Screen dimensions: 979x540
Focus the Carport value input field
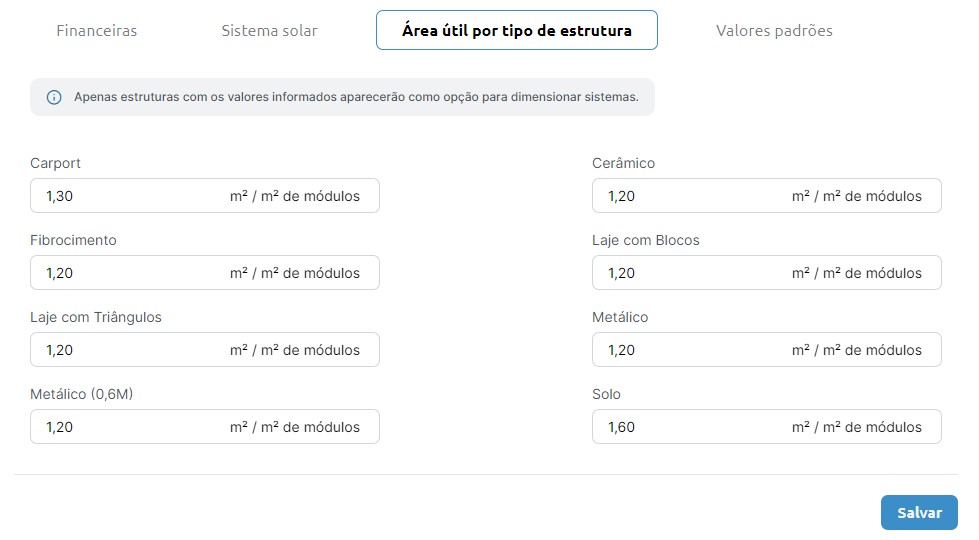pos(205,196)
